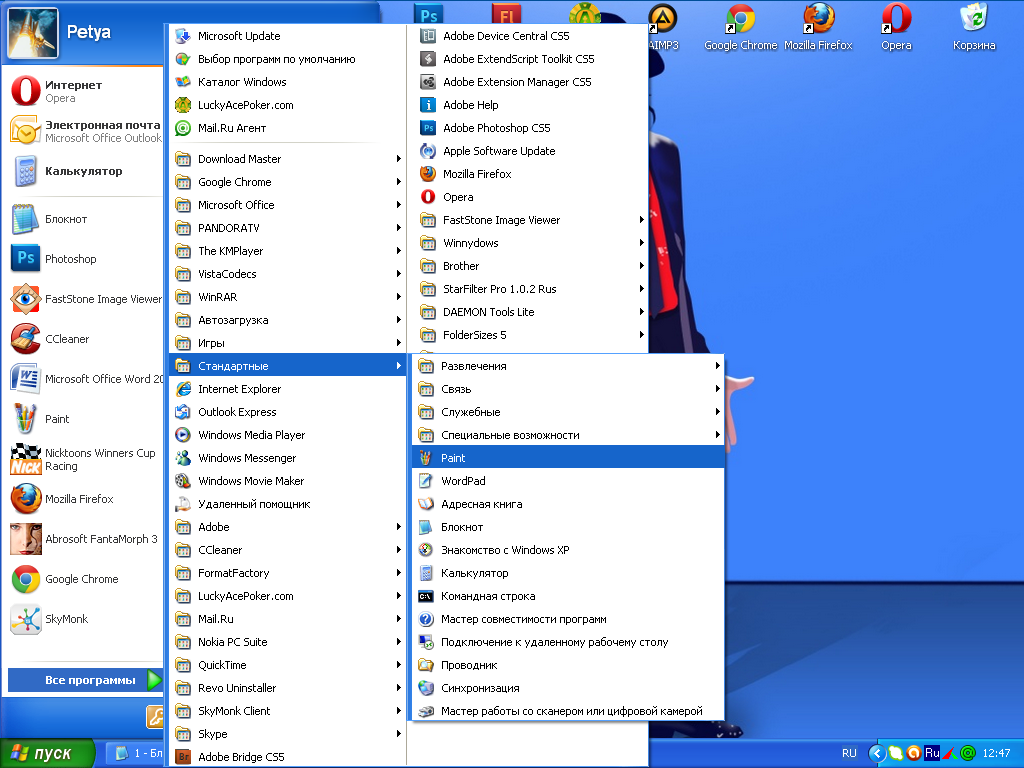The width and height of the screenshot is (1024, 768).
Task: Click the CCleaner icon in pinned list
Action: click(25, 339)
